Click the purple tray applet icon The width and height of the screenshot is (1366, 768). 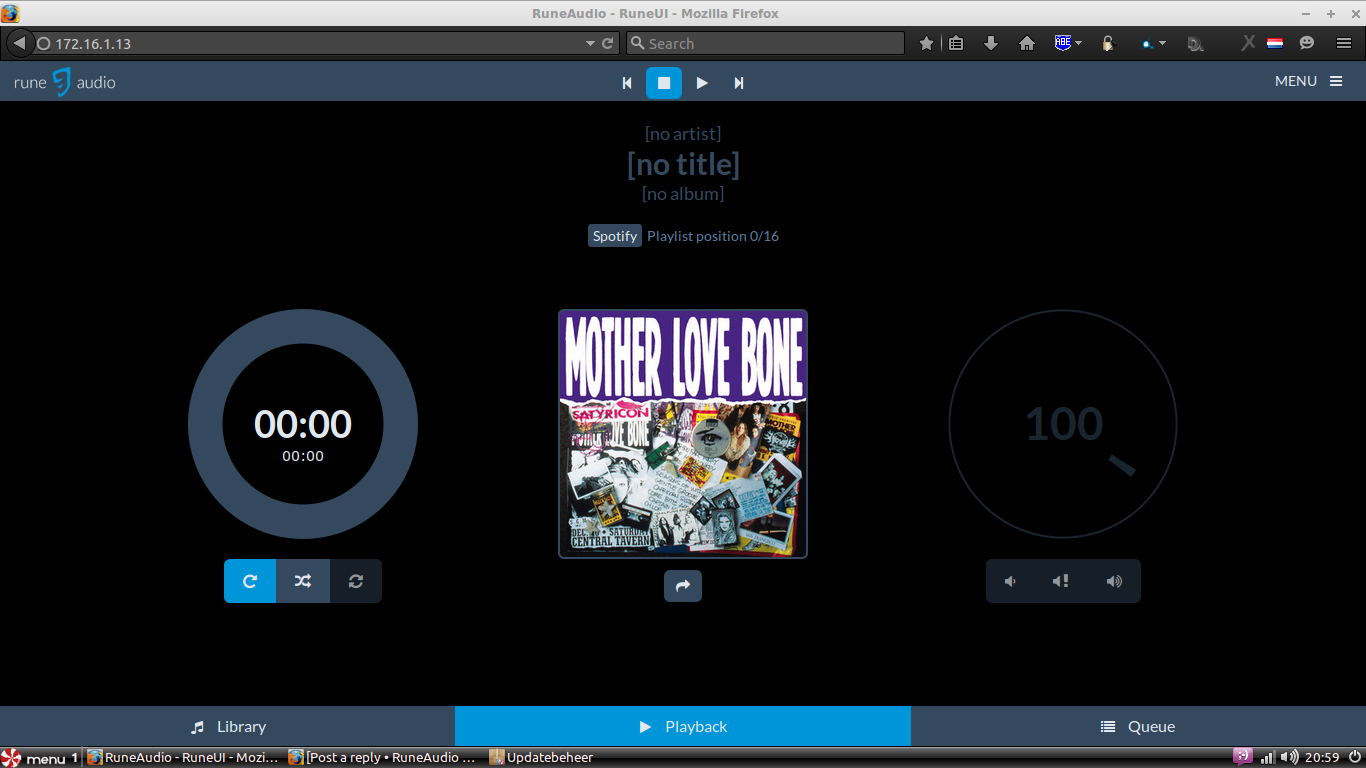click(x=1243, y=757)
